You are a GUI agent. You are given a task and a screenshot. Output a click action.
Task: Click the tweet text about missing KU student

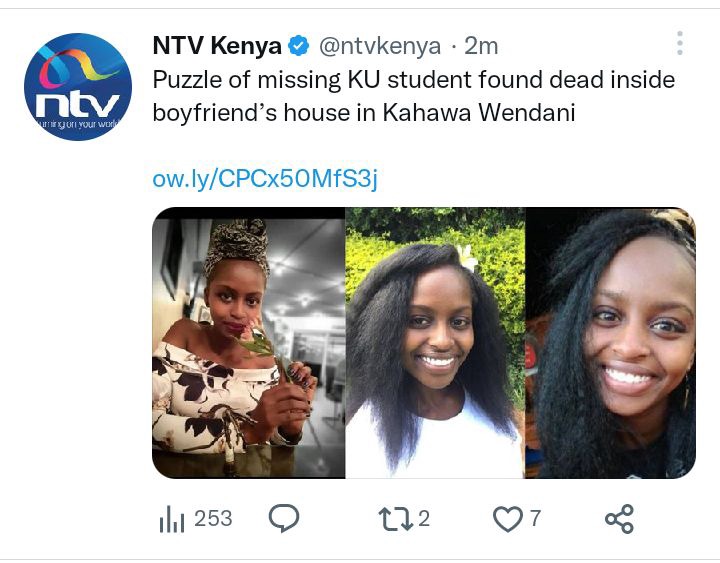414,96
